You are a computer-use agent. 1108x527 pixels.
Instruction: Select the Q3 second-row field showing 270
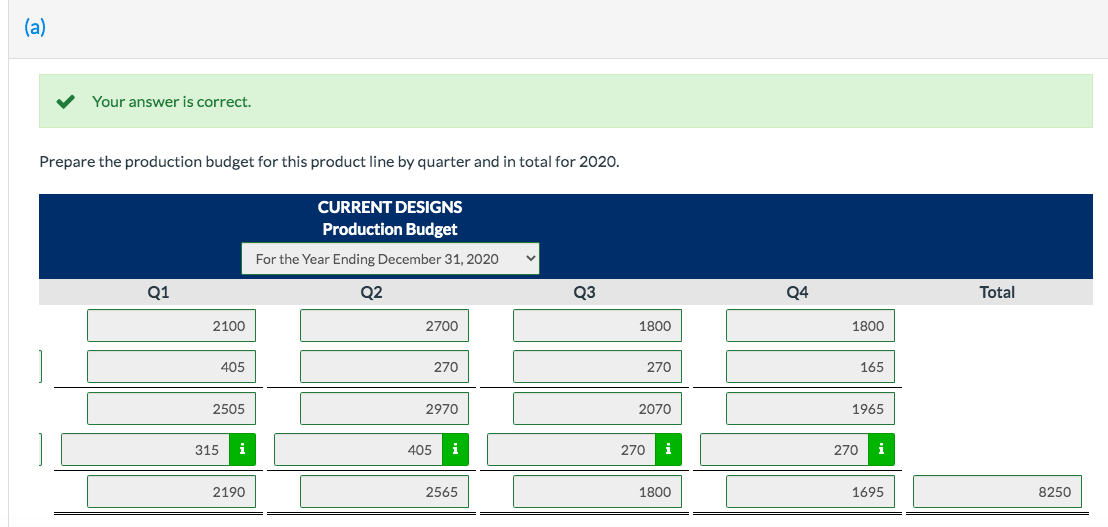(598, 367)
